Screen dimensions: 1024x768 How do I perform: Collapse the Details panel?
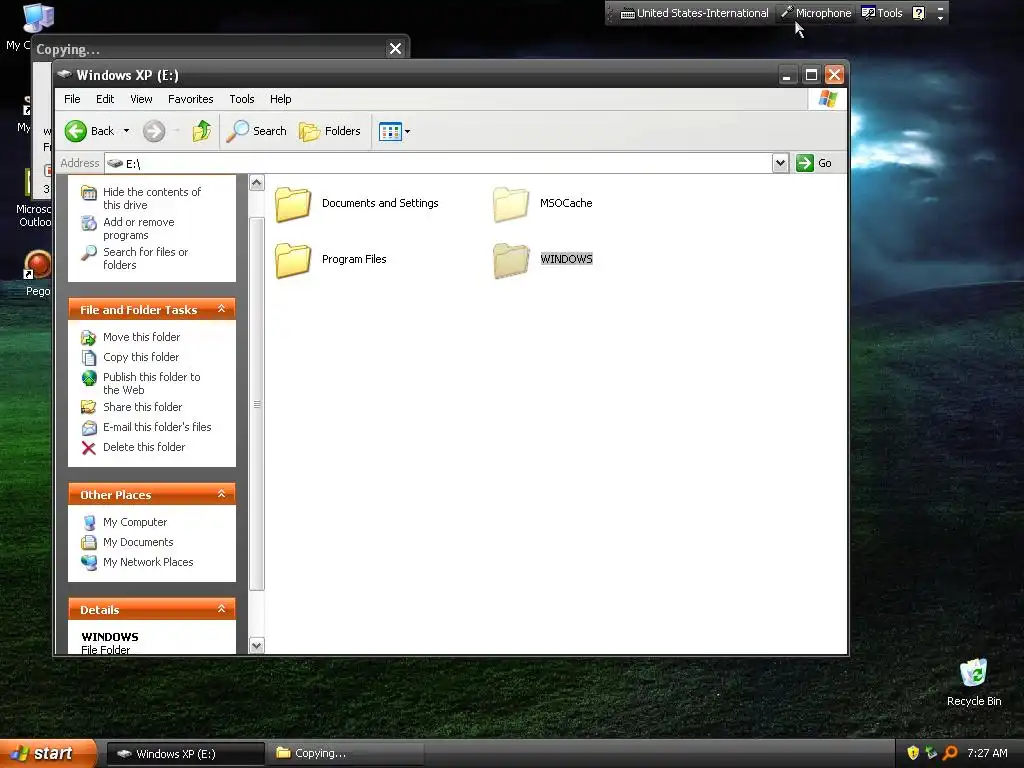coord(221,609)
